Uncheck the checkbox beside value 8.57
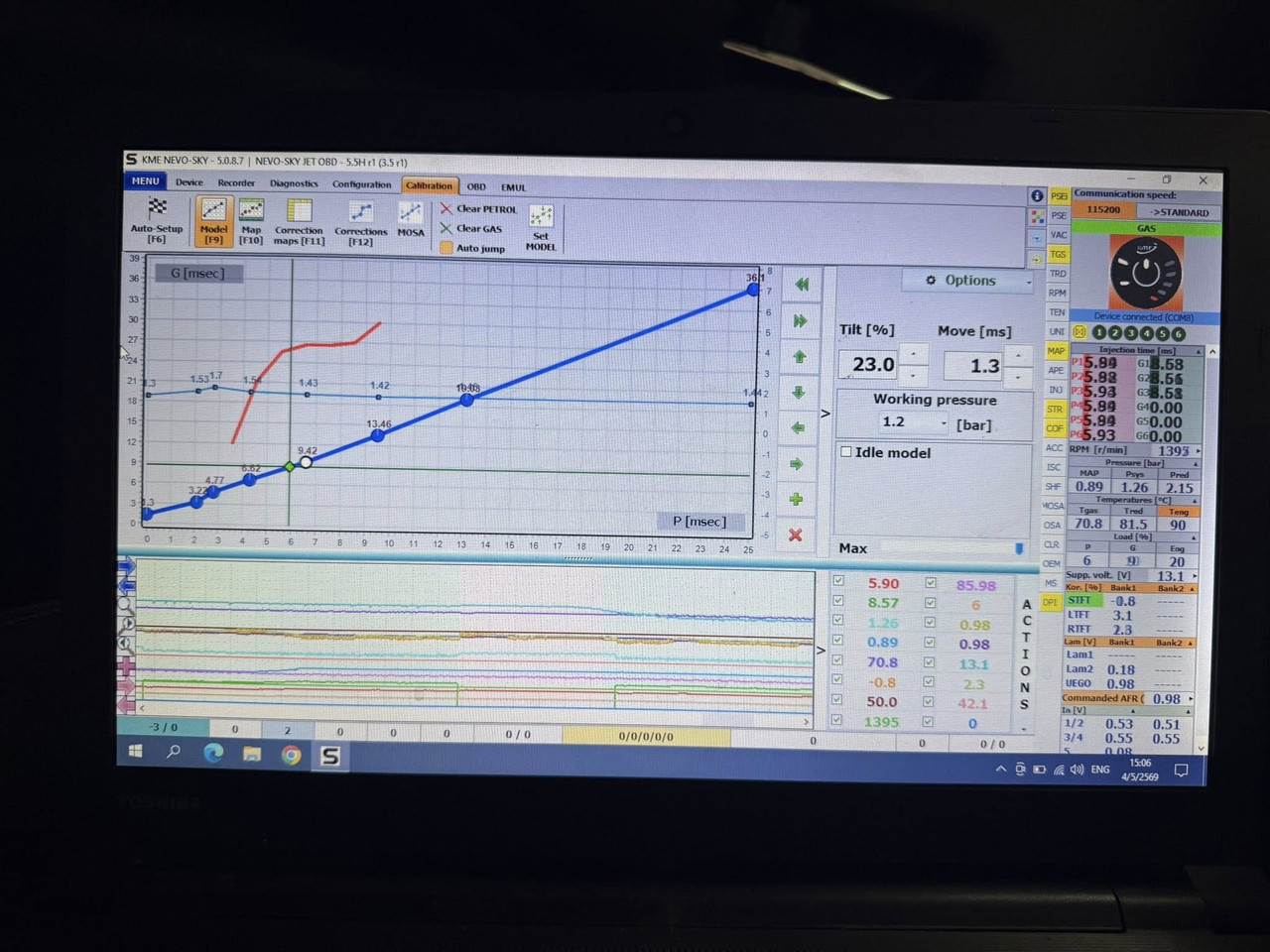Screen dimensions: 1270x952 [838, 601]
